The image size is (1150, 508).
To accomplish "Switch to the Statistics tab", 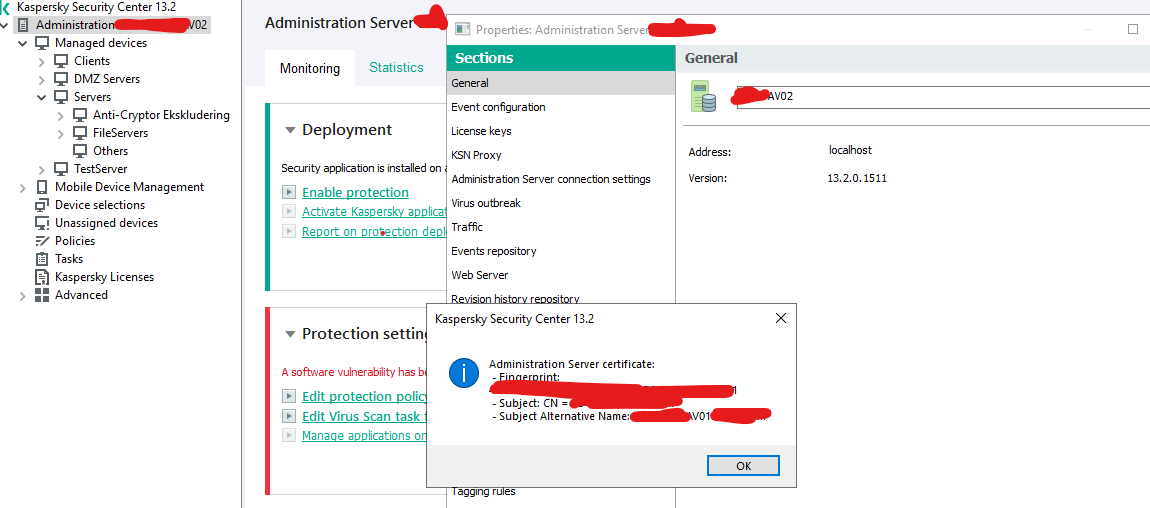I will click(x=396, y=68).
